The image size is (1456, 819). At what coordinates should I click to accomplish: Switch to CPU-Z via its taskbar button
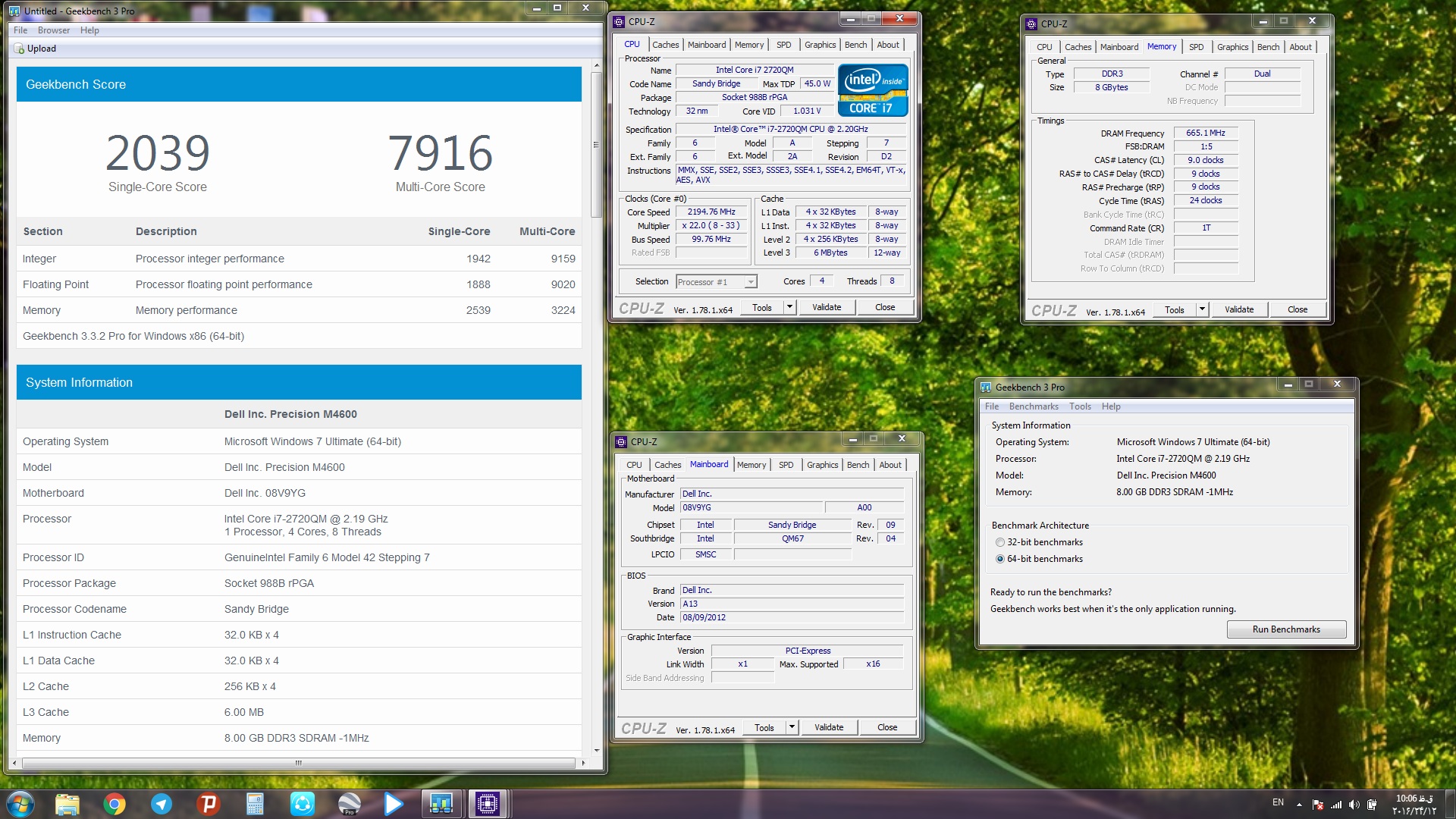point(488,804)
